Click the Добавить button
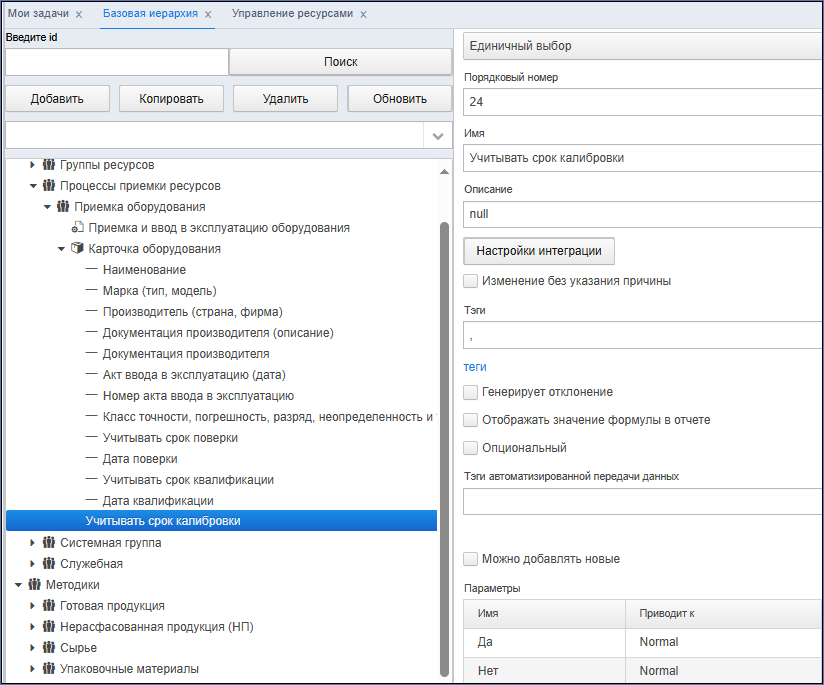 57,99
